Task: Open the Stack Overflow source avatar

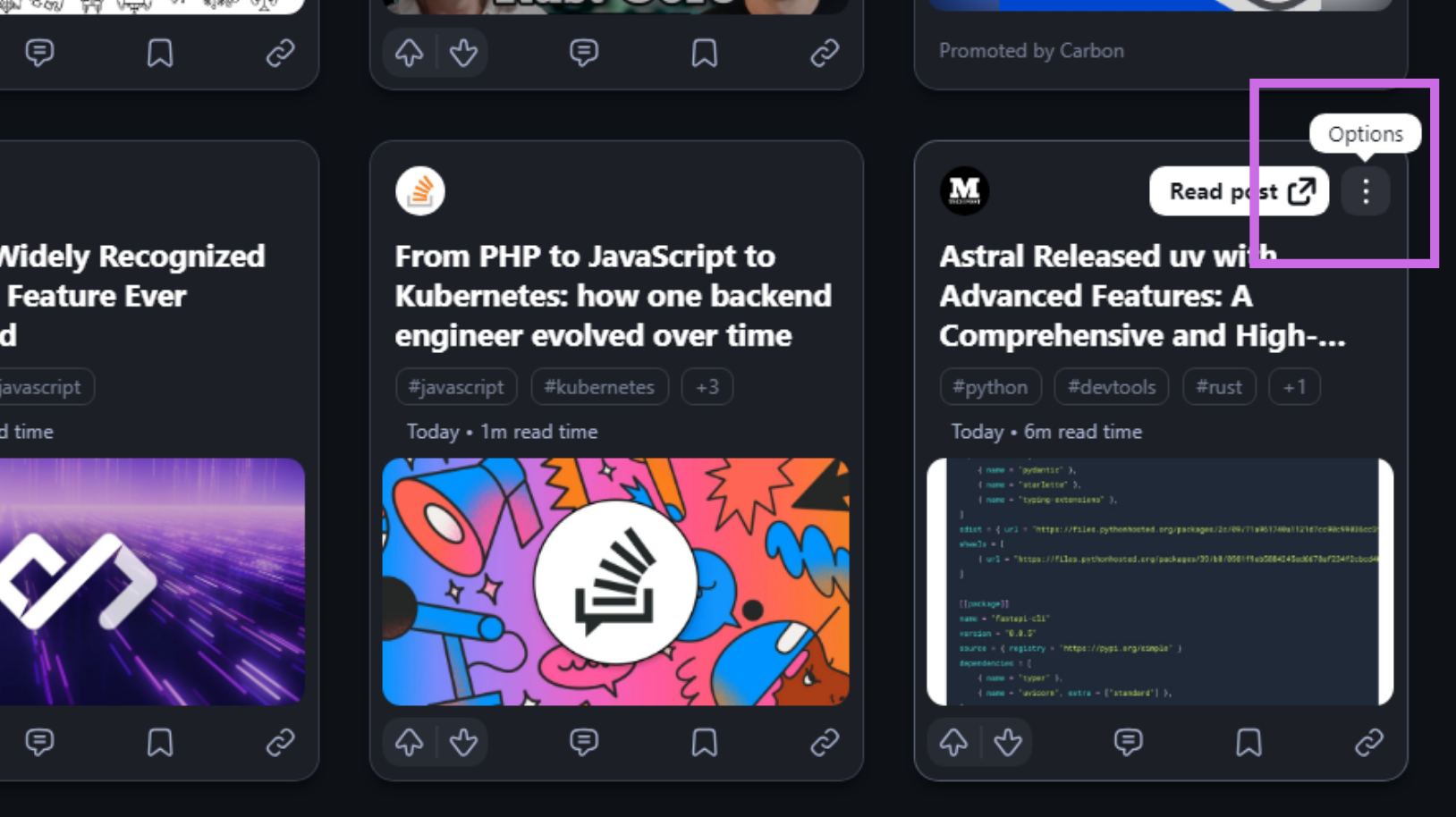Action: point(420,191)
